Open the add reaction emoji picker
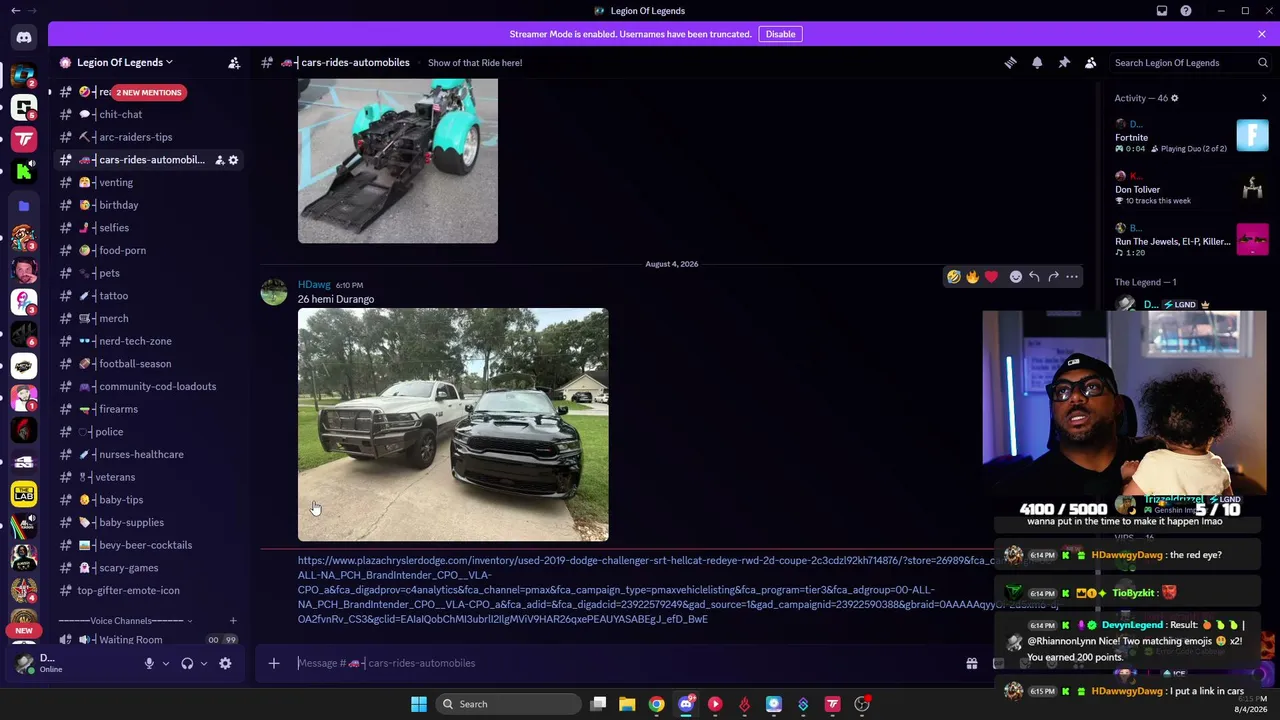The width and height of the screenshot is (1280, 720). click(x=1016, y=277)
